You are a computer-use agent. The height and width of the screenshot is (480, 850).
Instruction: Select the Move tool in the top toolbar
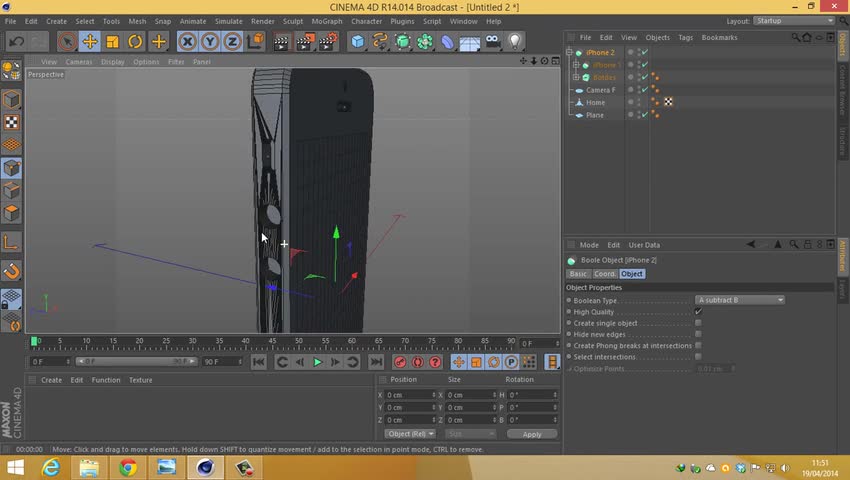pos(90,41)
